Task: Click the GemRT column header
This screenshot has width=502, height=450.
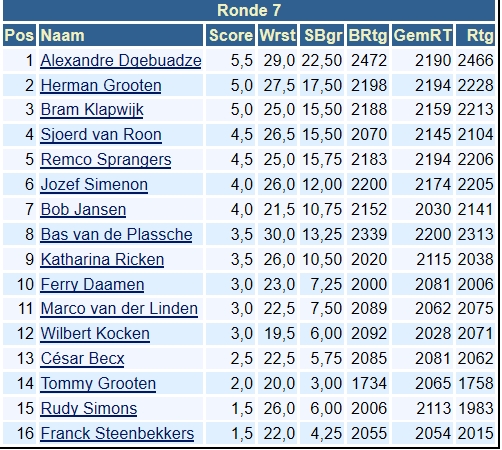Action: 422,35
